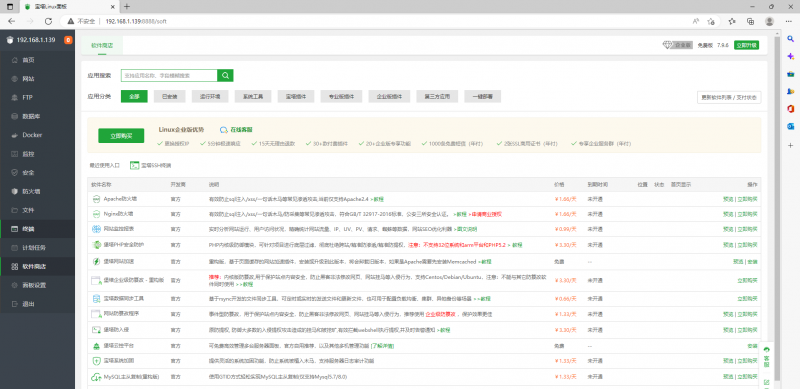Click the Apache防火墙 app icon

[96, 199]
